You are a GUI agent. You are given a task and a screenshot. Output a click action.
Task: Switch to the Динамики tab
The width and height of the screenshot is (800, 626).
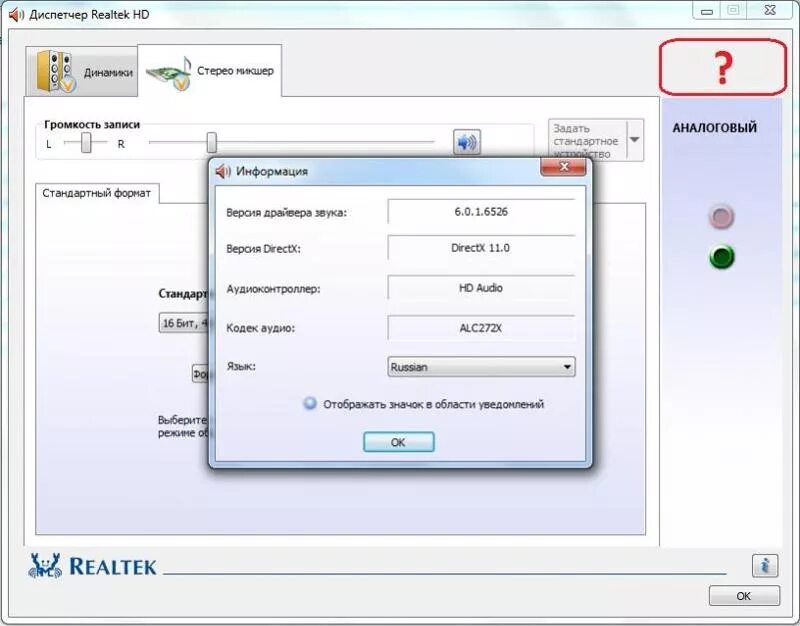tap(82, 71)
